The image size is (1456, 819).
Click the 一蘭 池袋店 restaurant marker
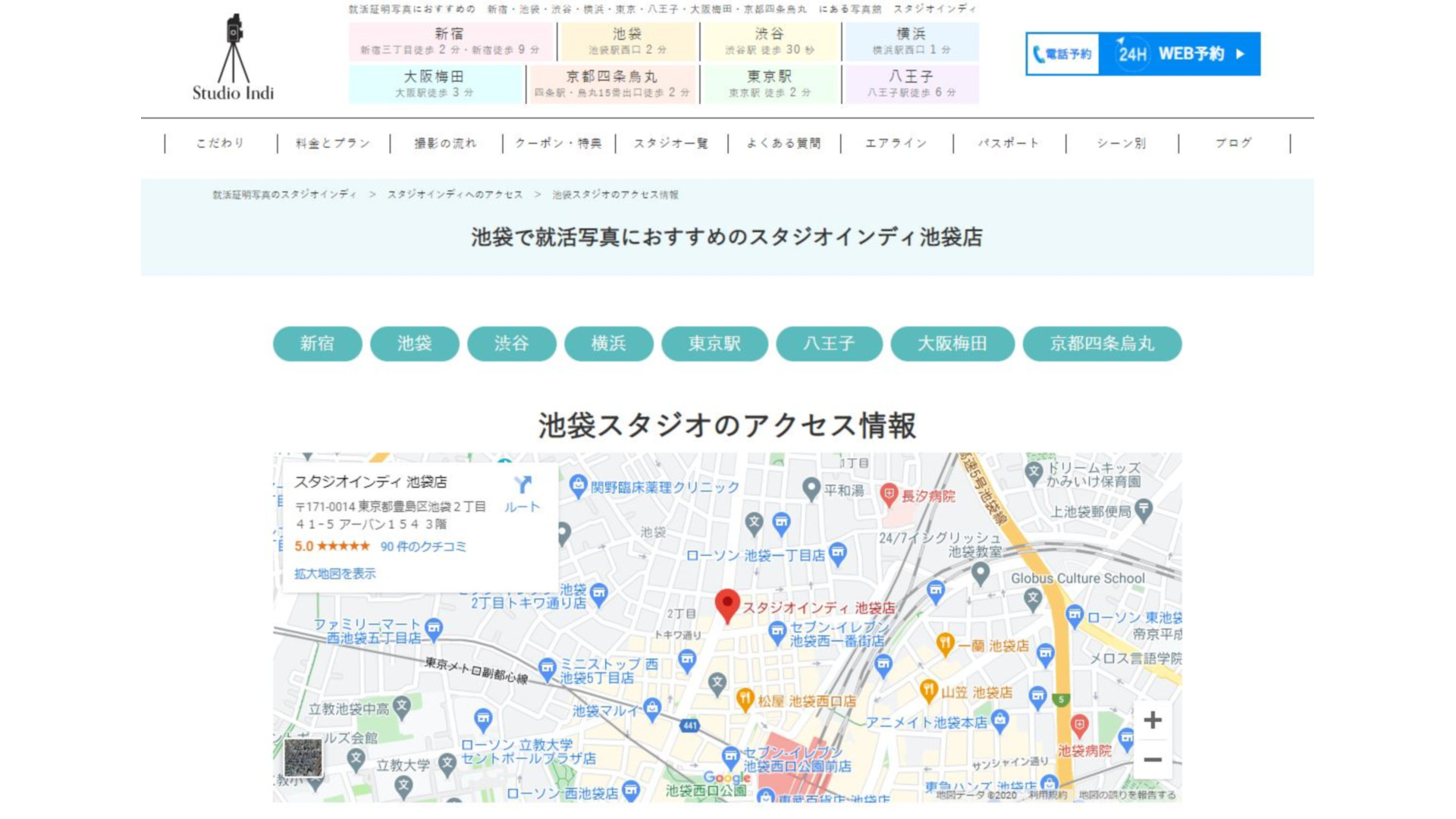tap(945, 644)
